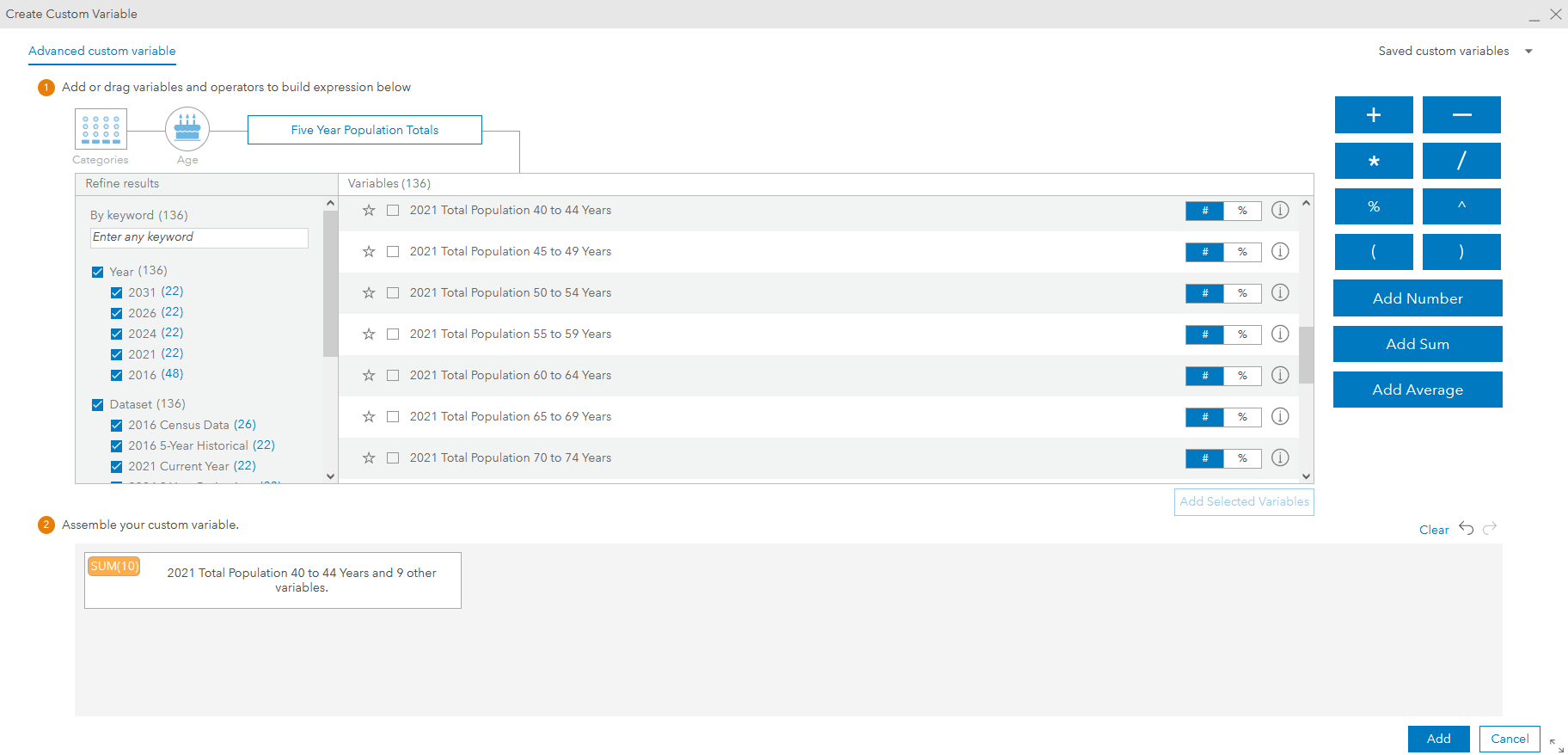Screen dimensions: 1568x755
Task: Select % option for 70 to 74 Years
Action: (x=1242, y=458)
